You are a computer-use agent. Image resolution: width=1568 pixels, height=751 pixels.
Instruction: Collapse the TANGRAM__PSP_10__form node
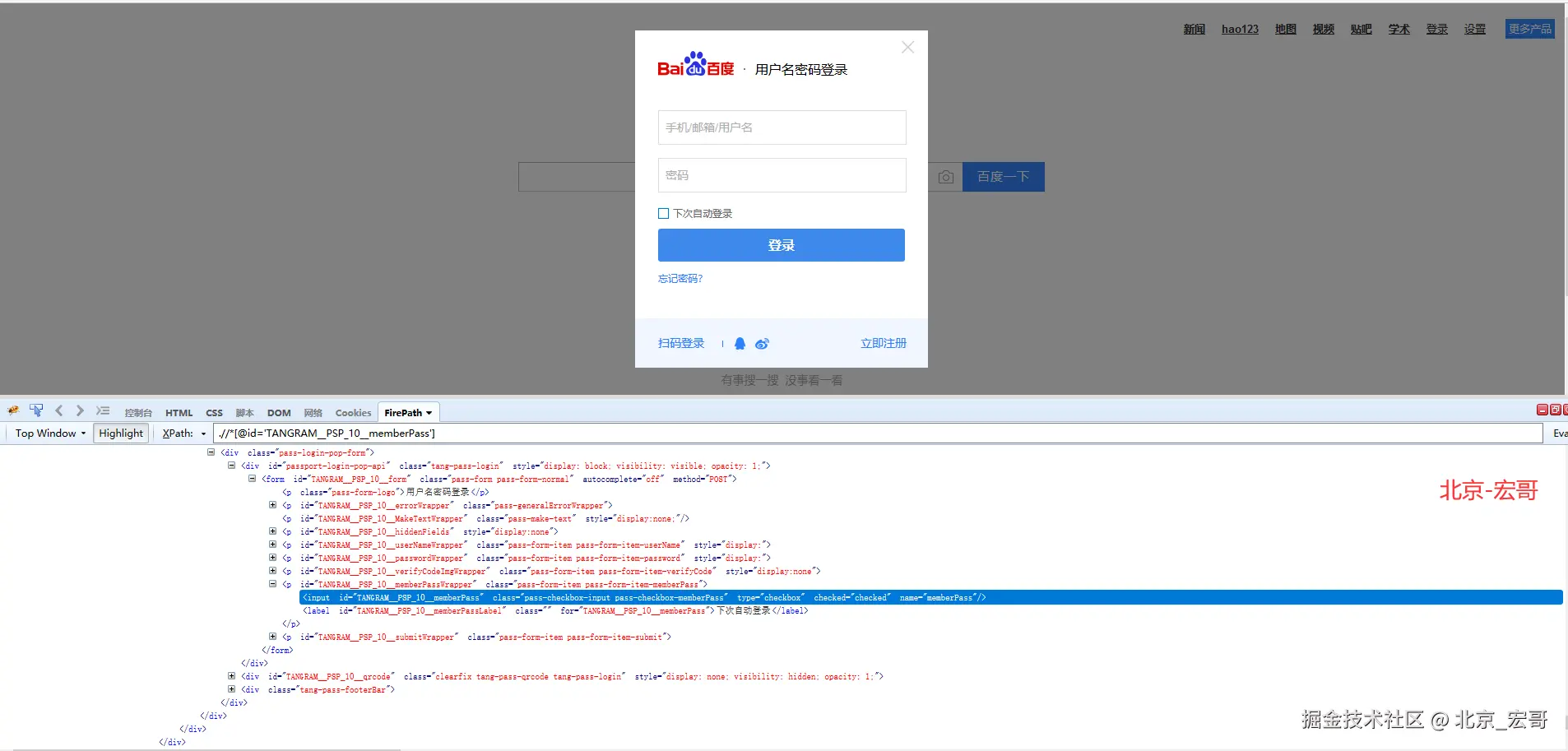click(252, 479)
